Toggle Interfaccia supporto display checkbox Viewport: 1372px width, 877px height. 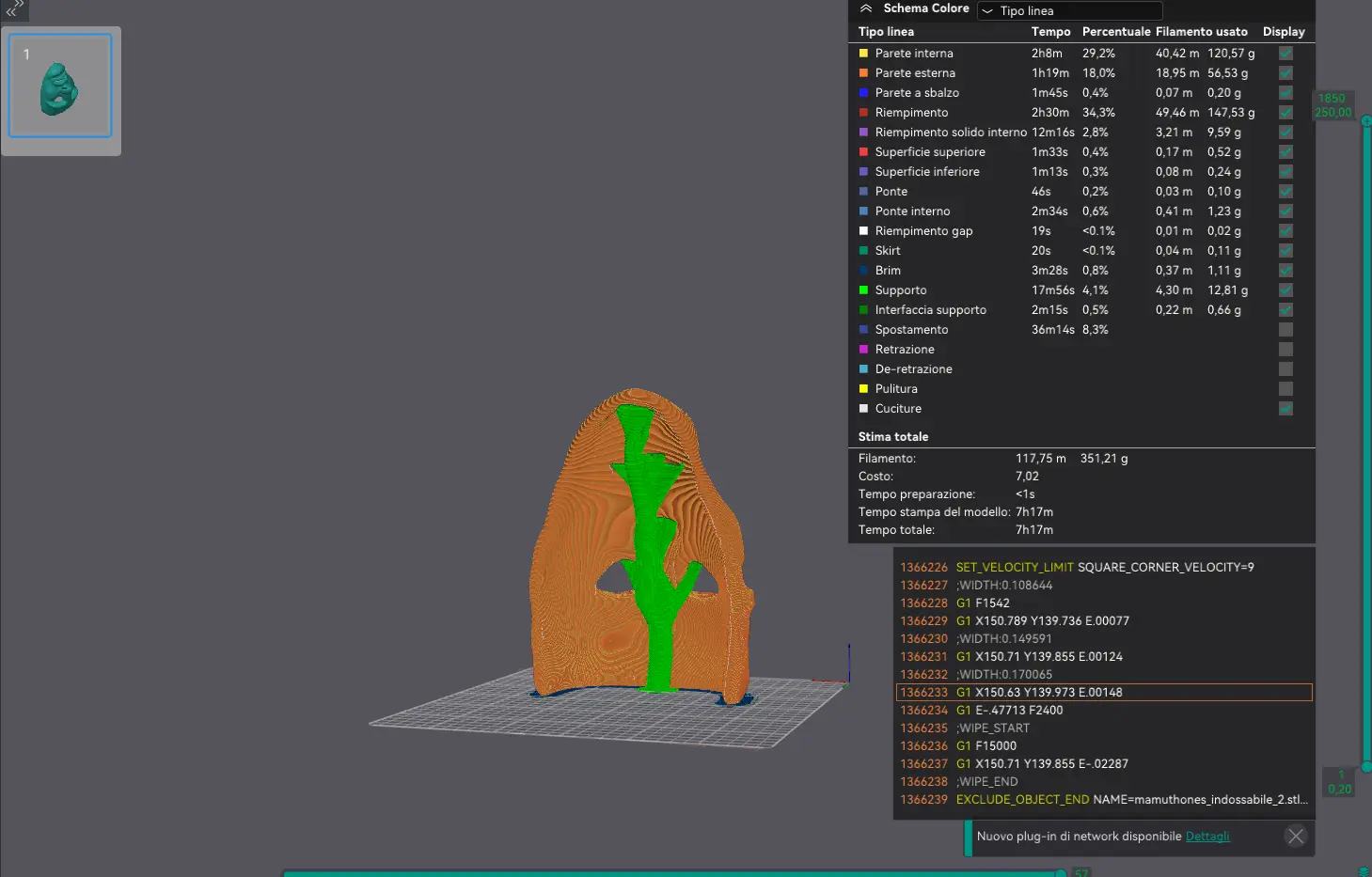click(x=1285, y=310)
